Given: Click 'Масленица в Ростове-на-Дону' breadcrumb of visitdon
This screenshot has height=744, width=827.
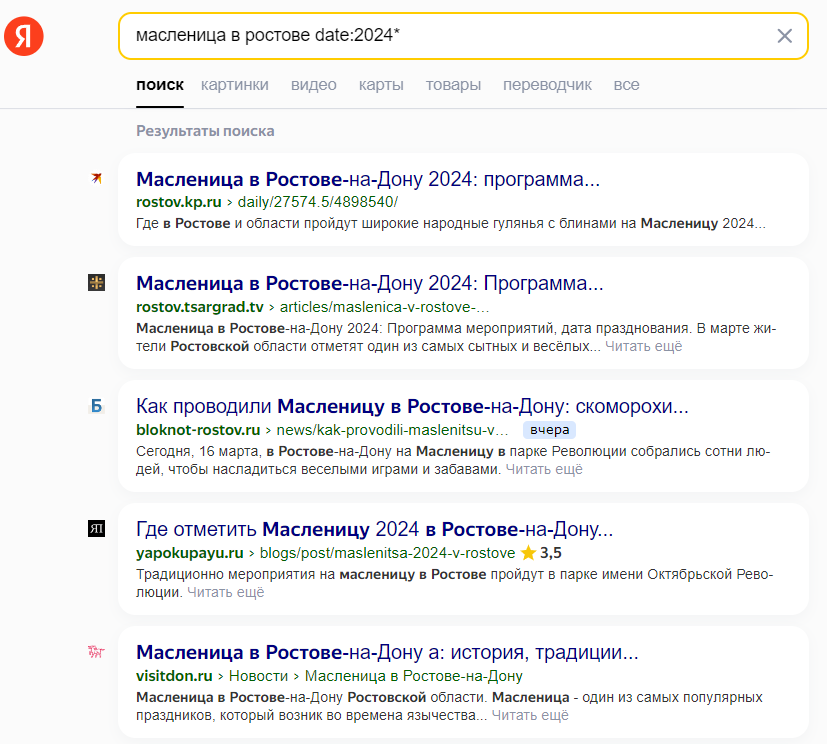Looking at the screenshot, I should [x=414, y=675].
